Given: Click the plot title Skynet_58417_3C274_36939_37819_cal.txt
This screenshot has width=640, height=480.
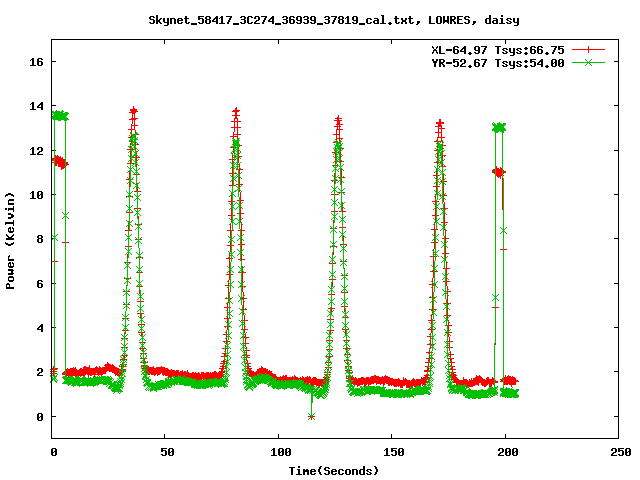Looking at the screenshot, I should point(284,20).
